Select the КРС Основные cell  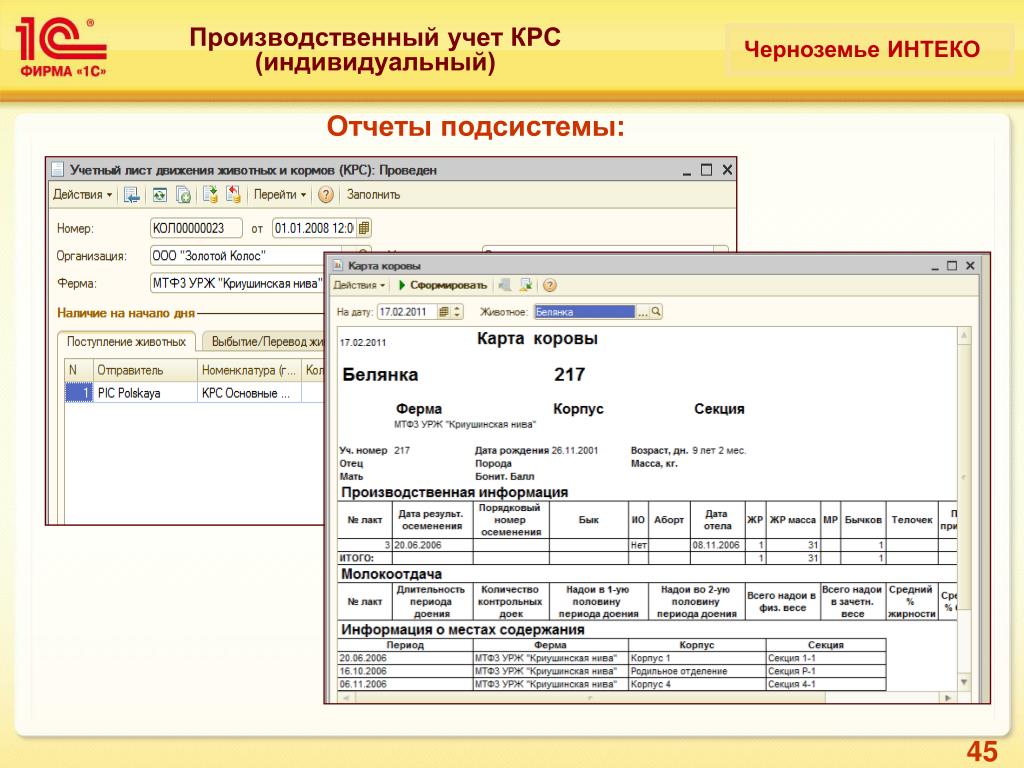pos(249,393)
